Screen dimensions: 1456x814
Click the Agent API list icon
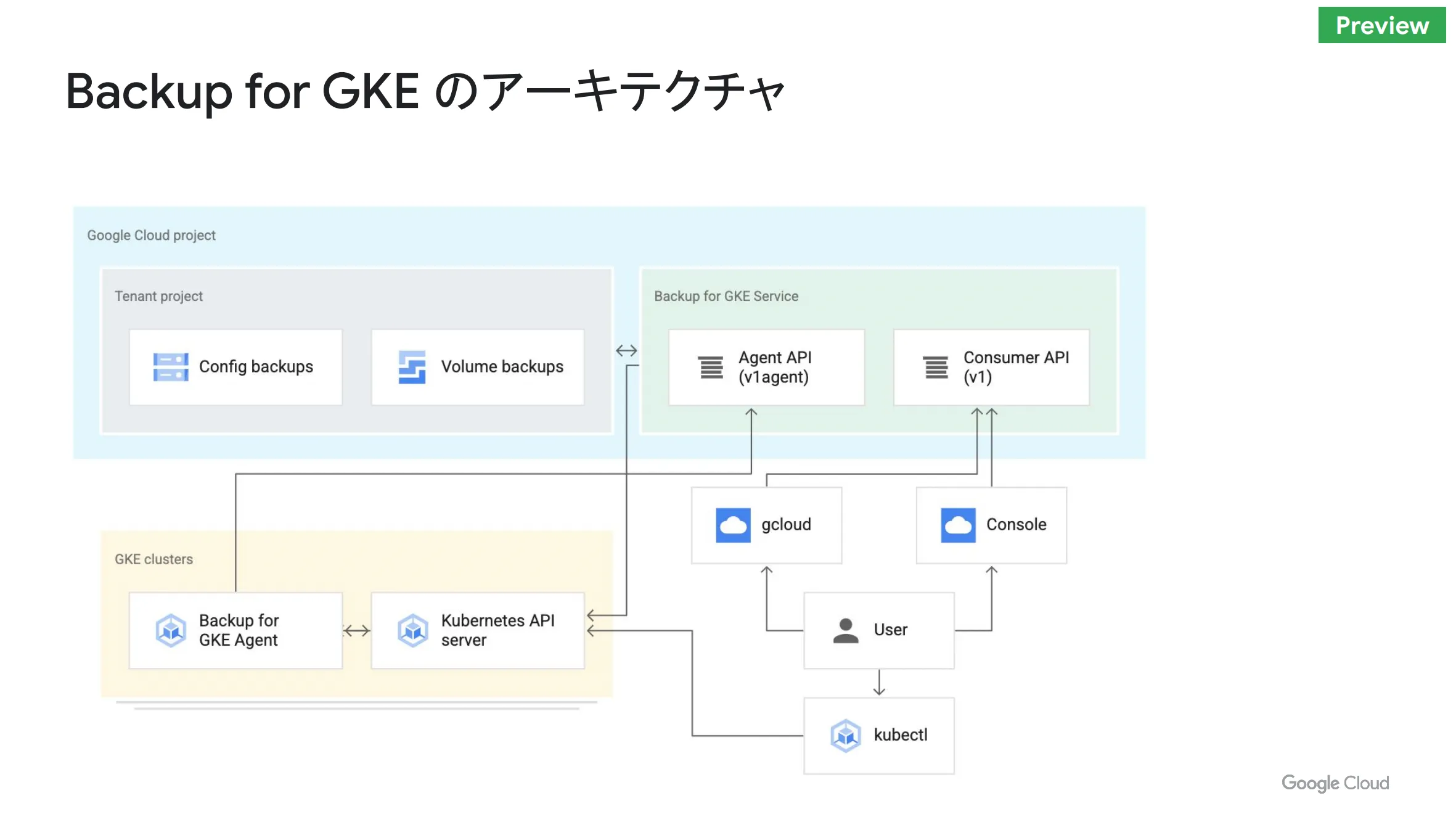(711, 368)
